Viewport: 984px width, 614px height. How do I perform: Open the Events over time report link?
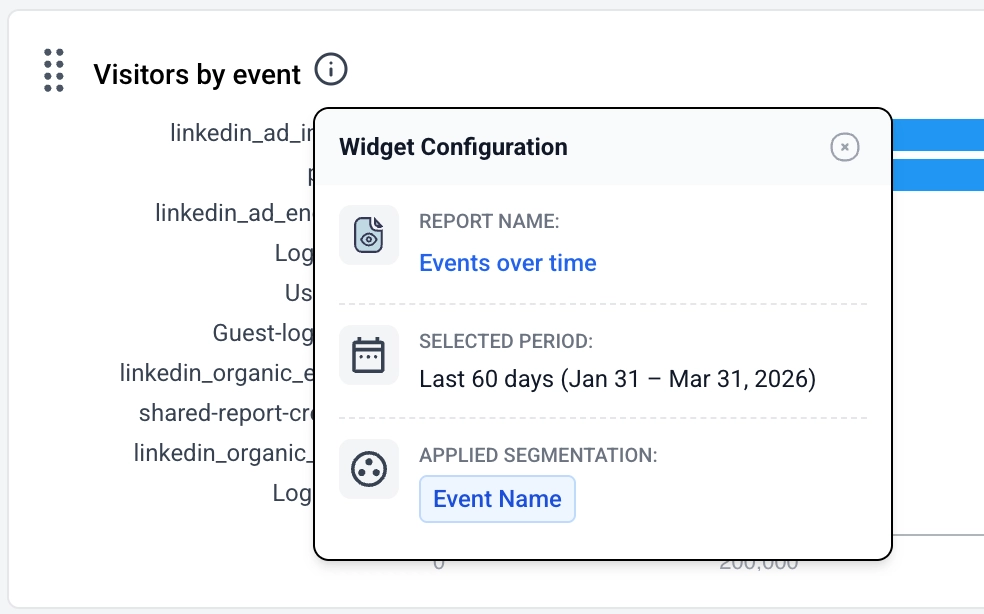[x=508, y=263]
